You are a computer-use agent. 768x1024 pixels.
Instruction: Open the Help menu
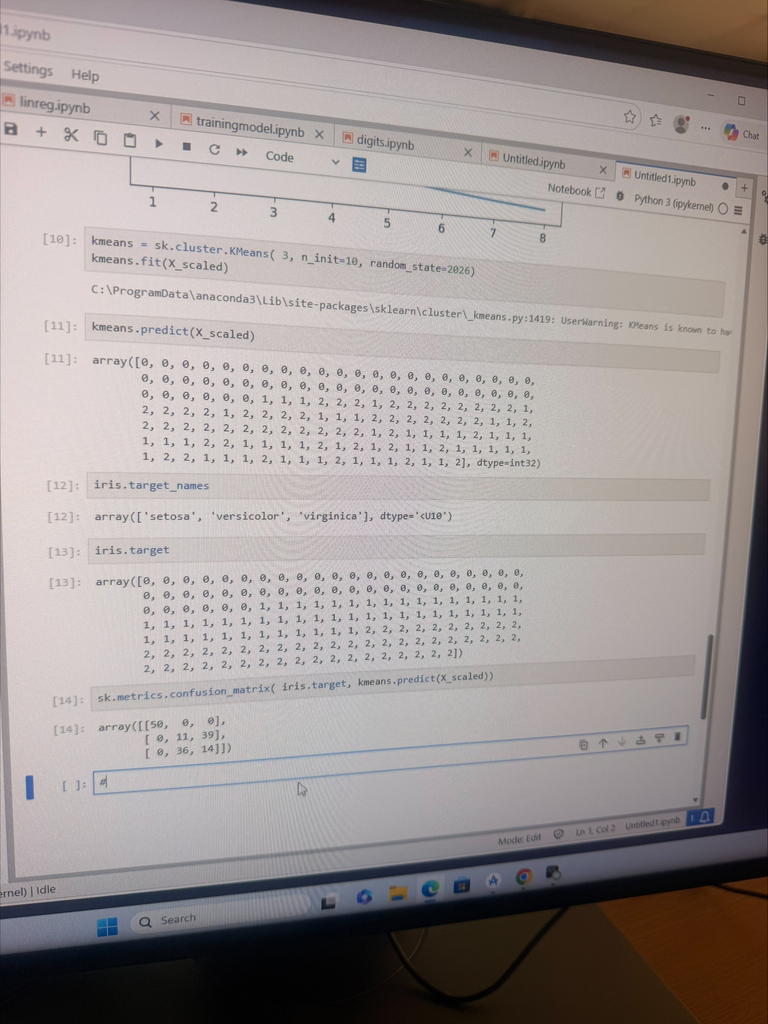(85, 75)
